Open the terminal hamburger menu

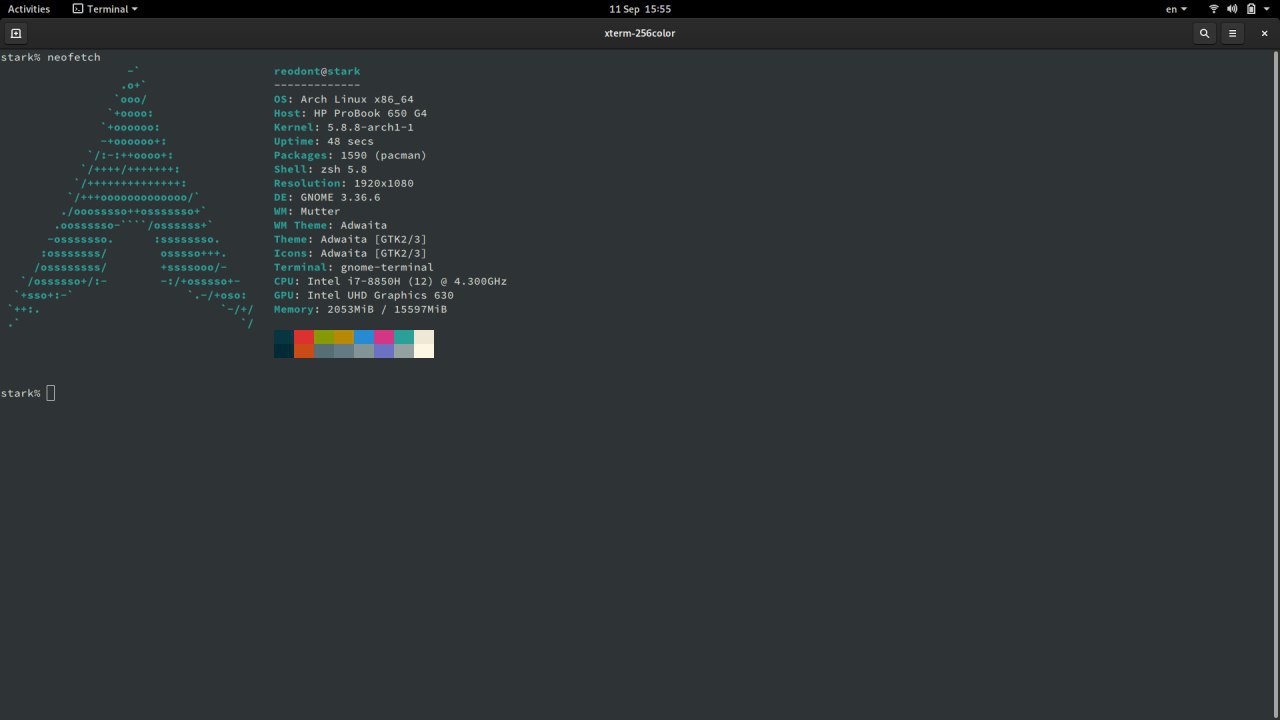(x=1233, y=33)
